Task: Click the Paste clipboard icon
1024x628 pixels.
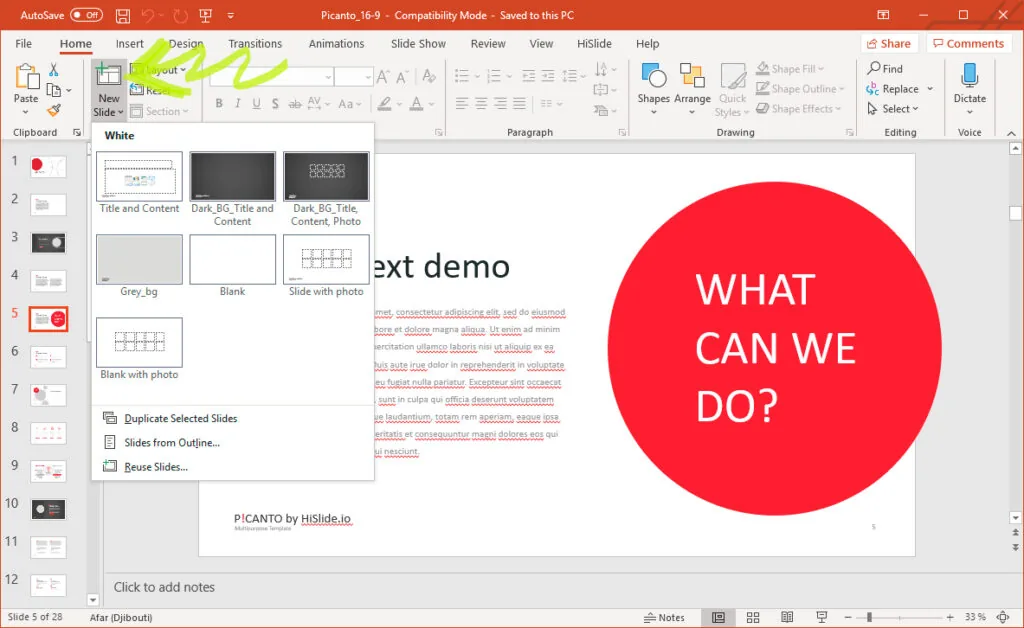Action: [x=26, y=76]
